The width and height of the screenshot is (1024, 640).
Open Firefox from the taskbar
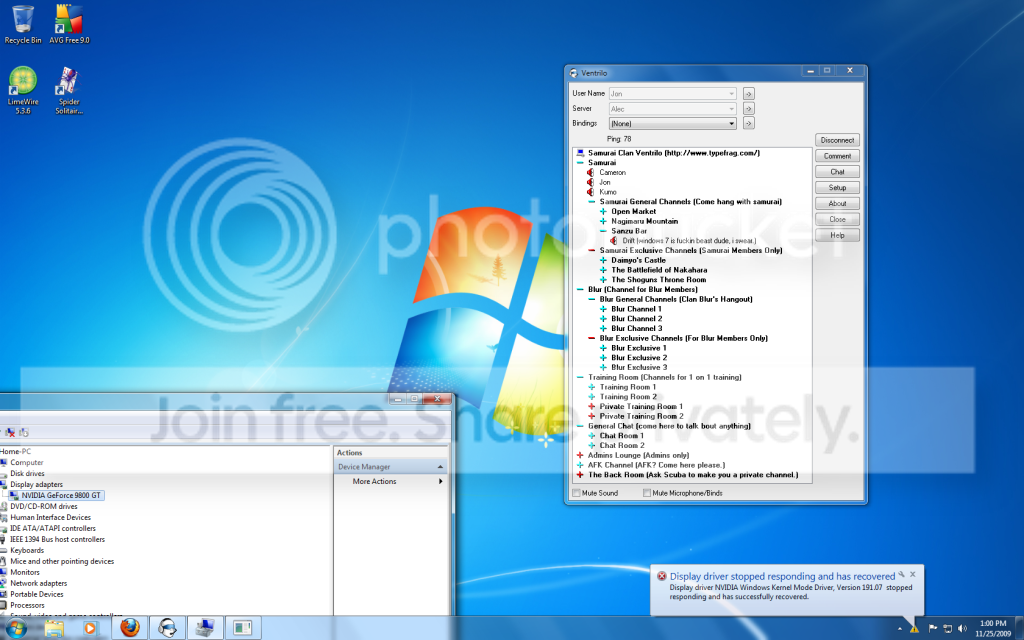point(130,628)
